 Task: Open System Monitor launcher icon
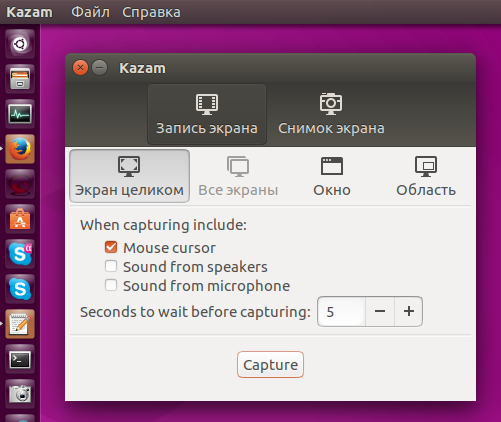point(20,114)
